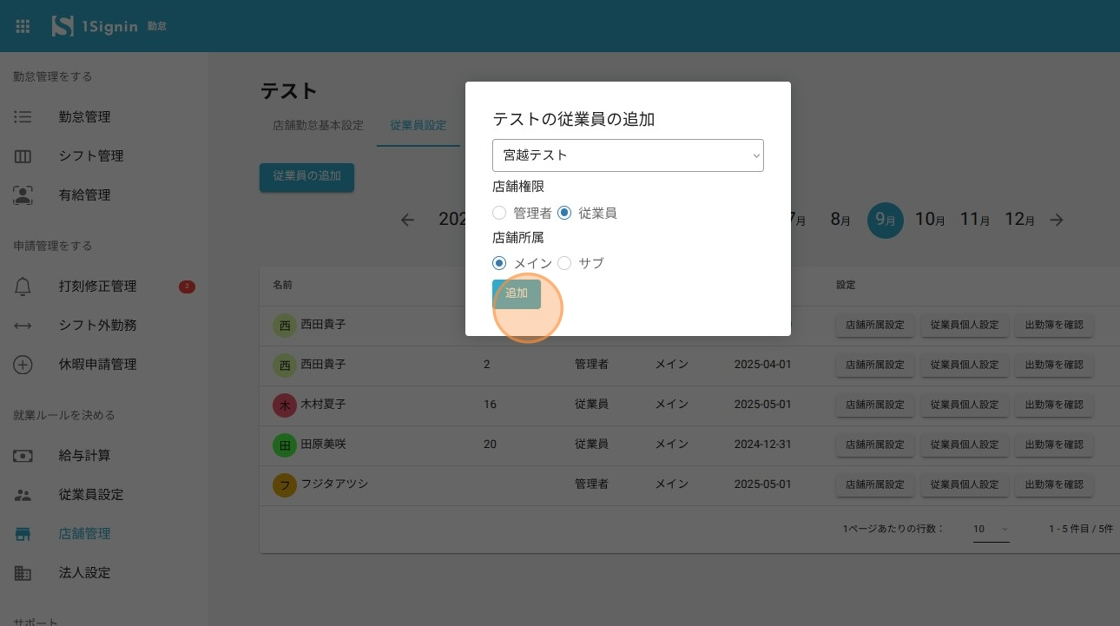The height and width of the screenshot is (626, 1120).
Task: Open シフト外勤務 arrows icon
Action: (x=23, y=325)
